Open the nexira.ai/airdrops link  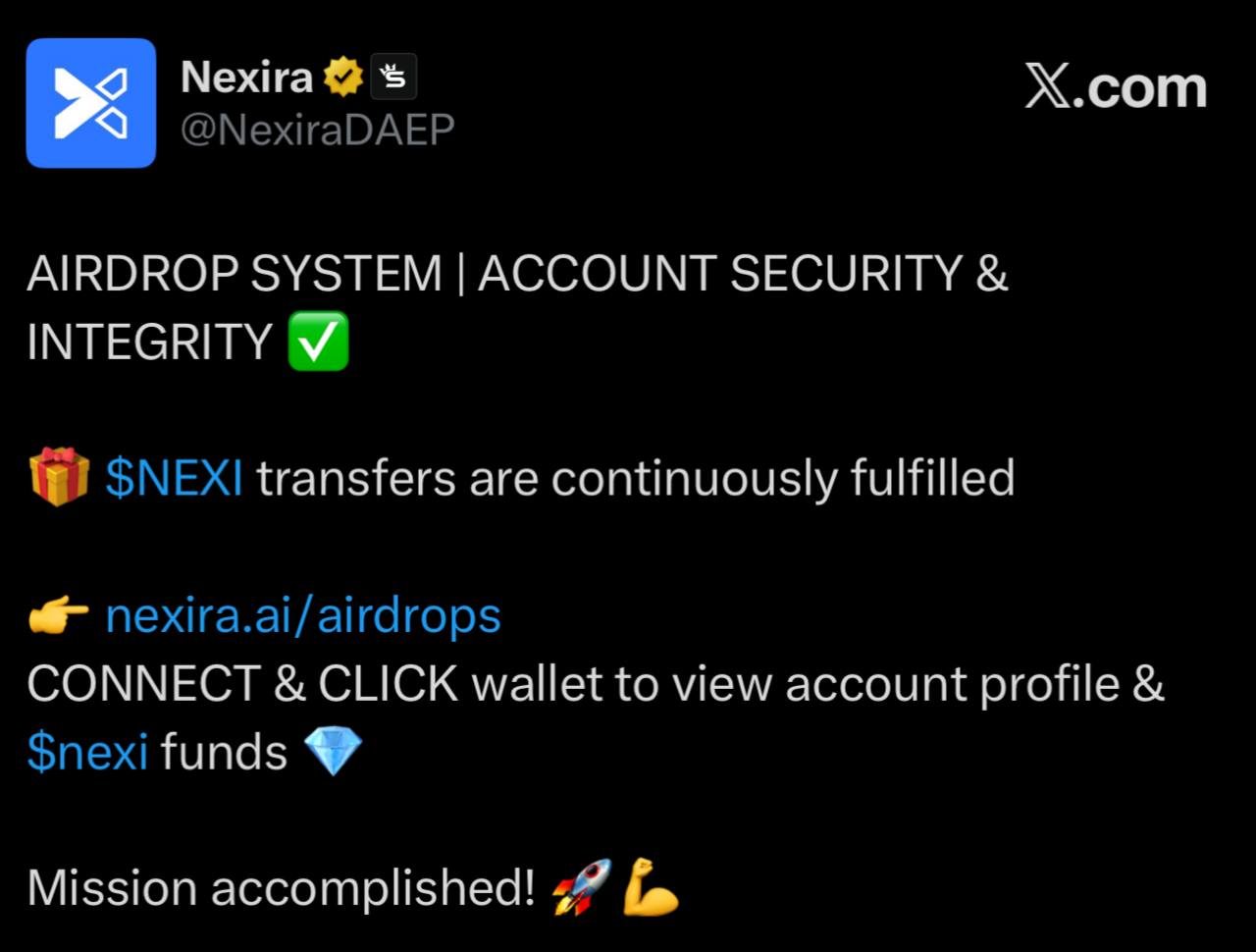303,615
